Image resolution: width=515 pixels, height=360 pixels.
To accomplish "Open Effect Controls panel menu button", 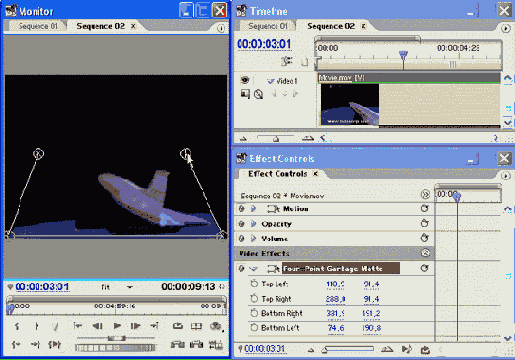I will [x=506, y=176].
